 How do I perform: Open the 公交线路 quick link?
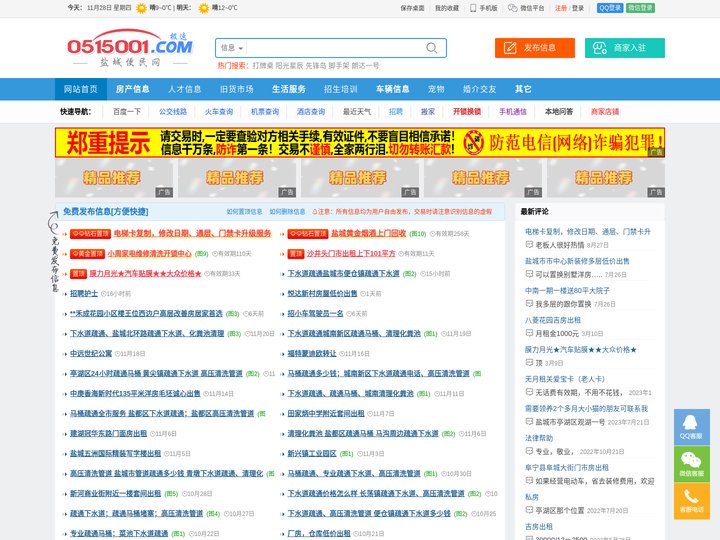coord(173,112)
